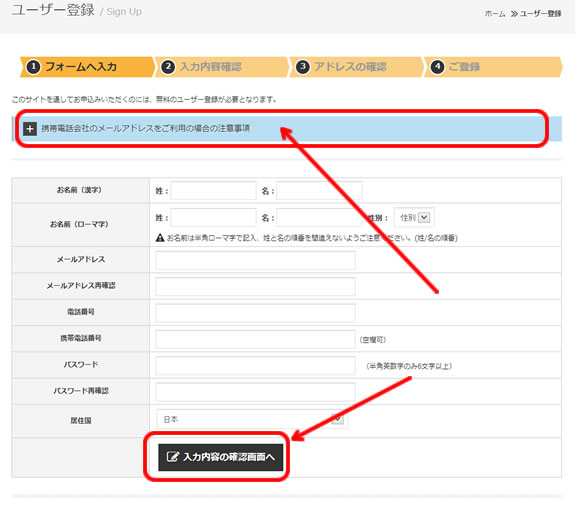Focus the romaji given name 名 field
The height and width of the screenshot is (506, 575).
(319, 217)
